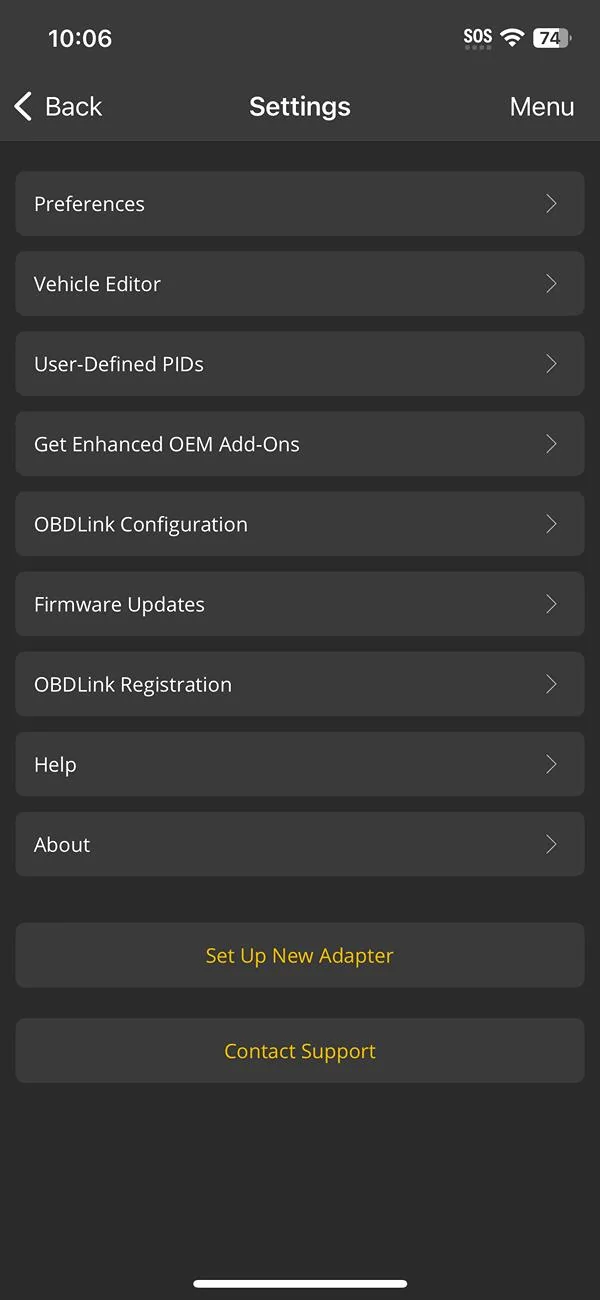The width and height of the screenshot is (600, 1300).
Task: Tap the SOS status indicator
Action: click(478, 38)
